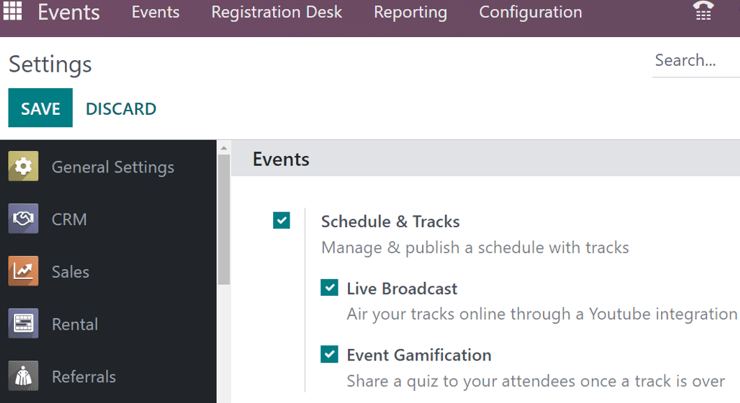
Task: Open the Registration Desk menu
Action: pos(276,13)
